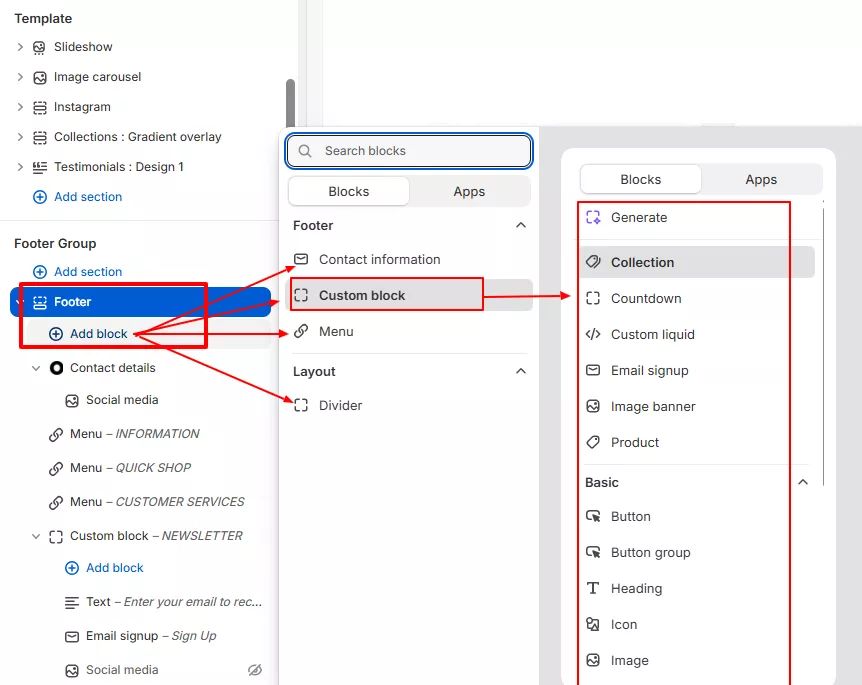The width and height of the screenshot is (862, 685).
Task: Click the Contact information envelope icon
Action: click(x=301, y=260)
